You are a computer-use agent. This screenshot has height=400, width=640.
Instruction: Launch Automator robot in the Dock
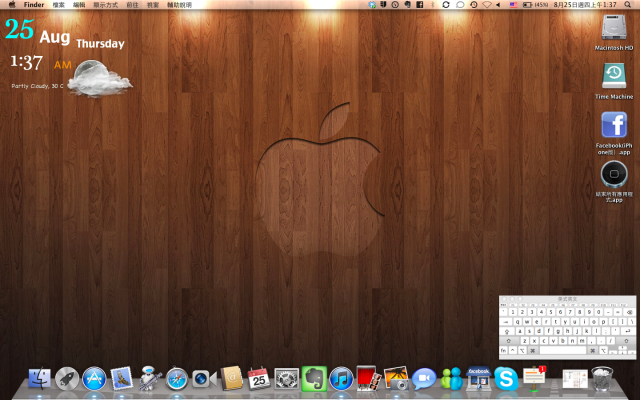[x=149, y=378]
